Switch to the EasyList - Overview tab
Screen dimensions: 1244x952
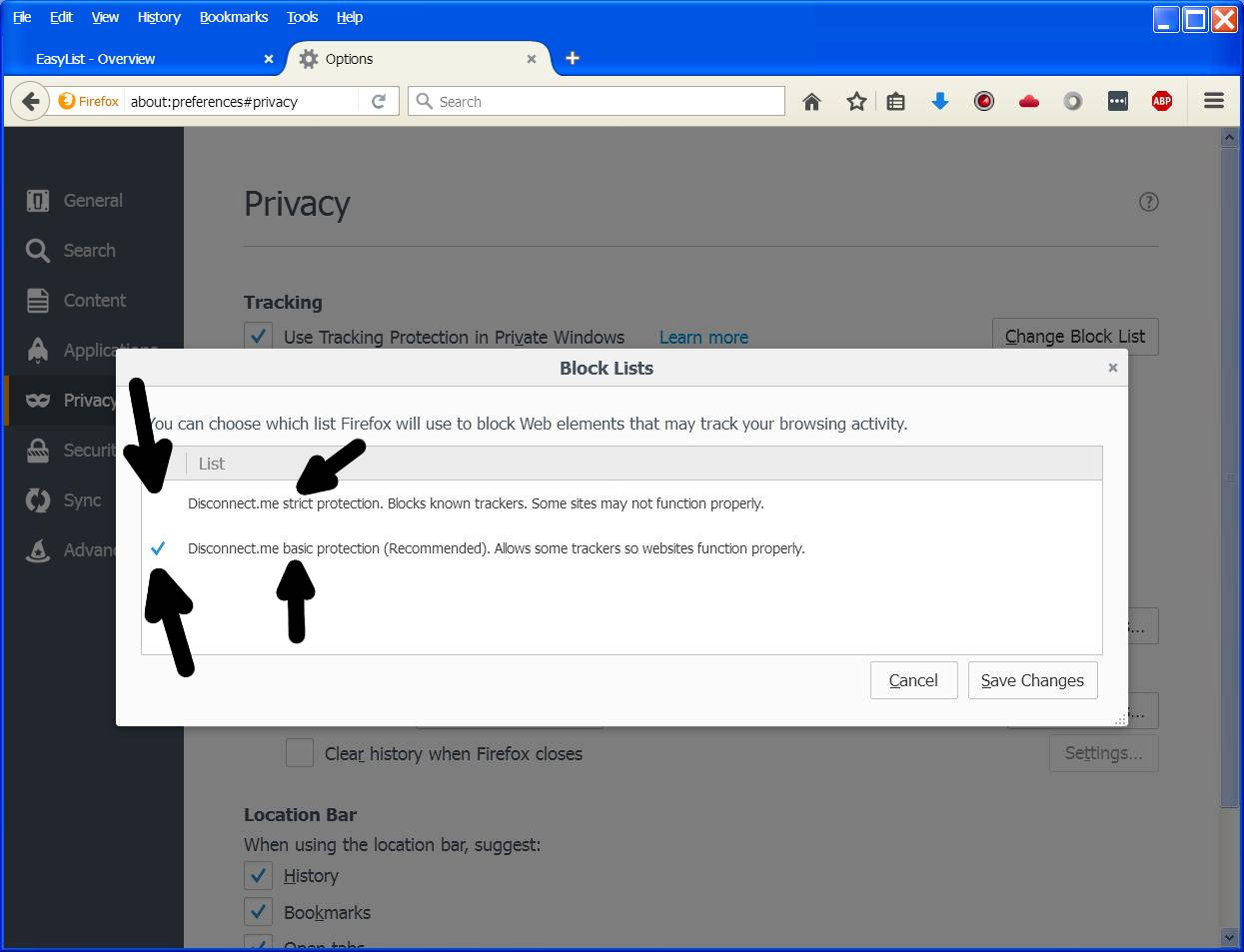[96, 59]
